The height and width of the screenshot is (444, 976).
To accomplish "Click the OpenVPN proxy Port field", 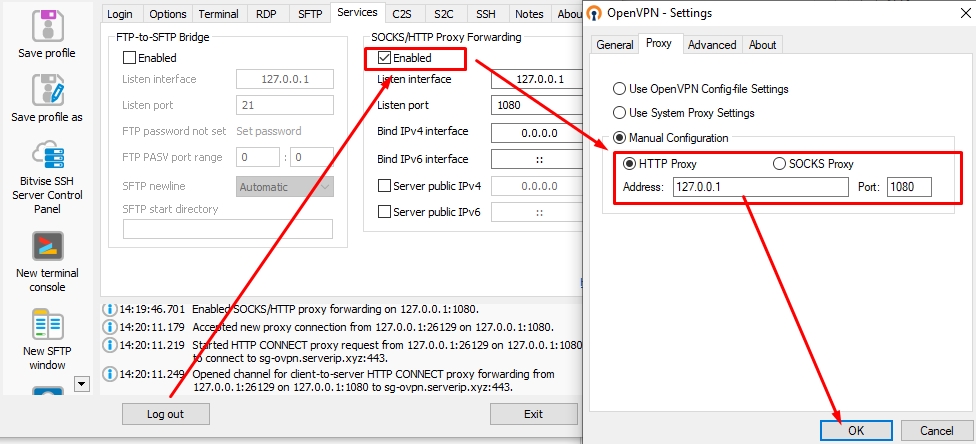I will tap(910, 187).
